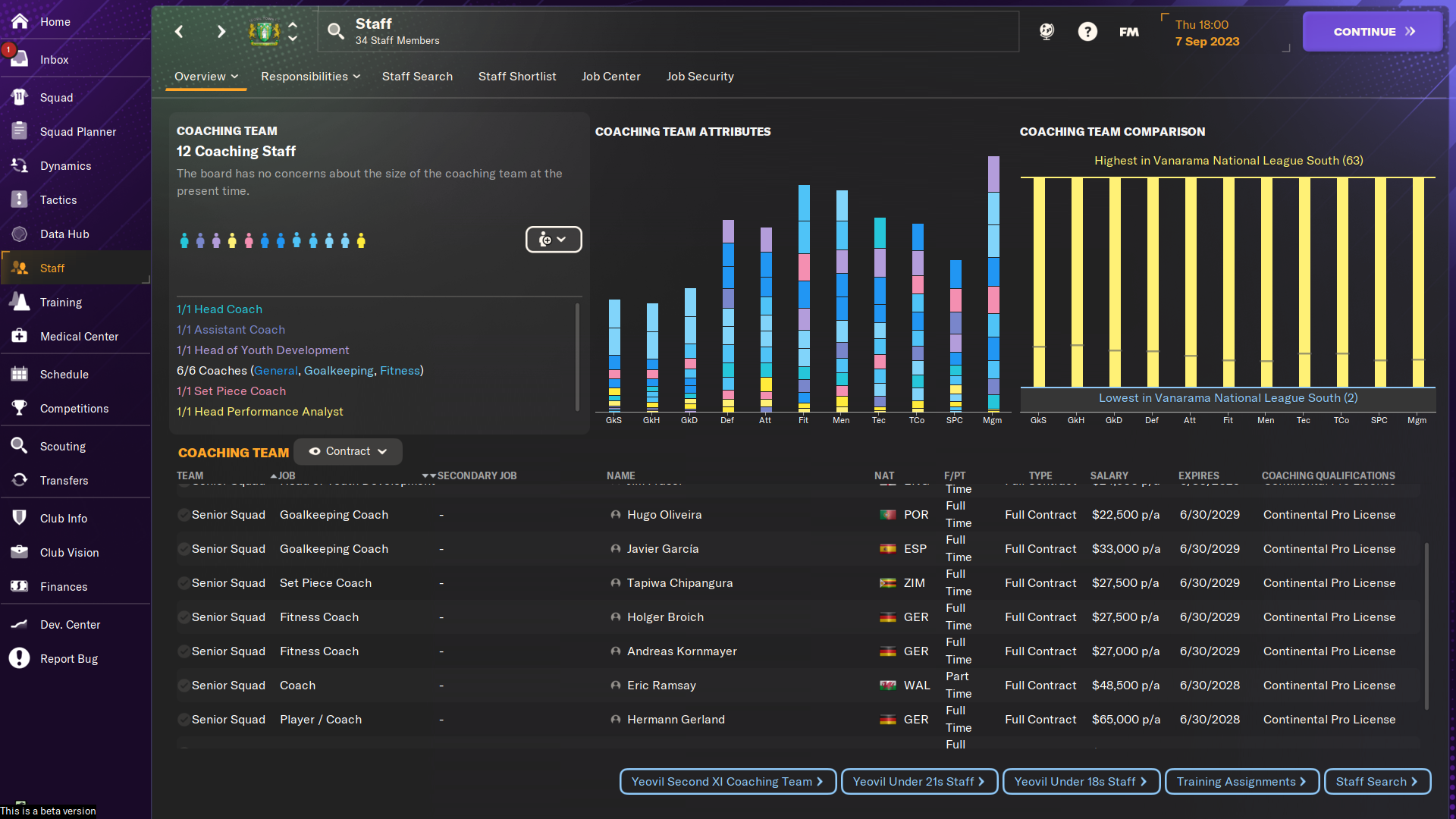The height and width of the screenshot is (819, 1456).
Task: Click the search magnifier icon
Action: tap(335, 31)
